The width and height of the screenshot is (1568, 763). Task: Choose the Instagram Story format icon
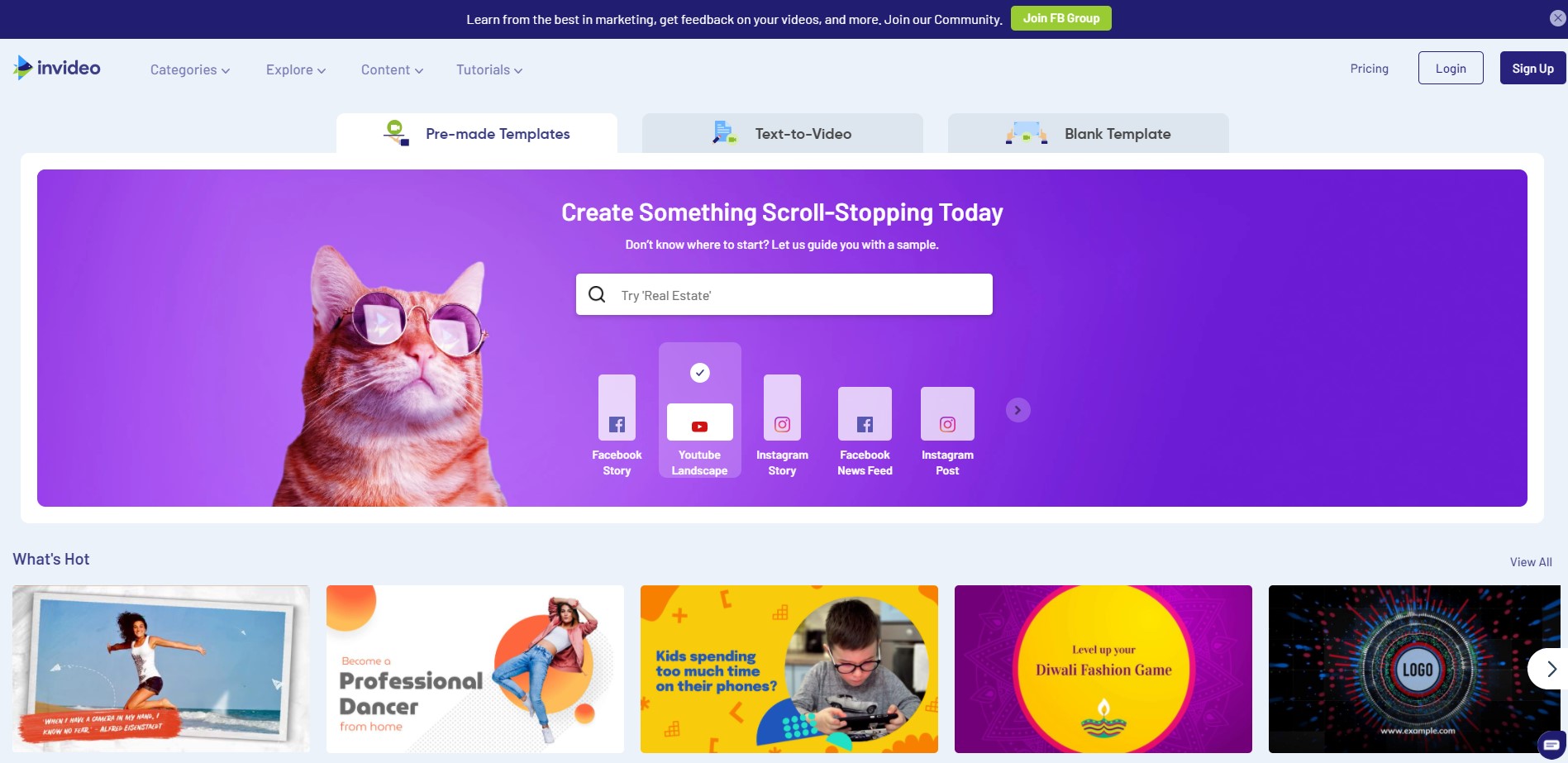[x=782, y=408]
